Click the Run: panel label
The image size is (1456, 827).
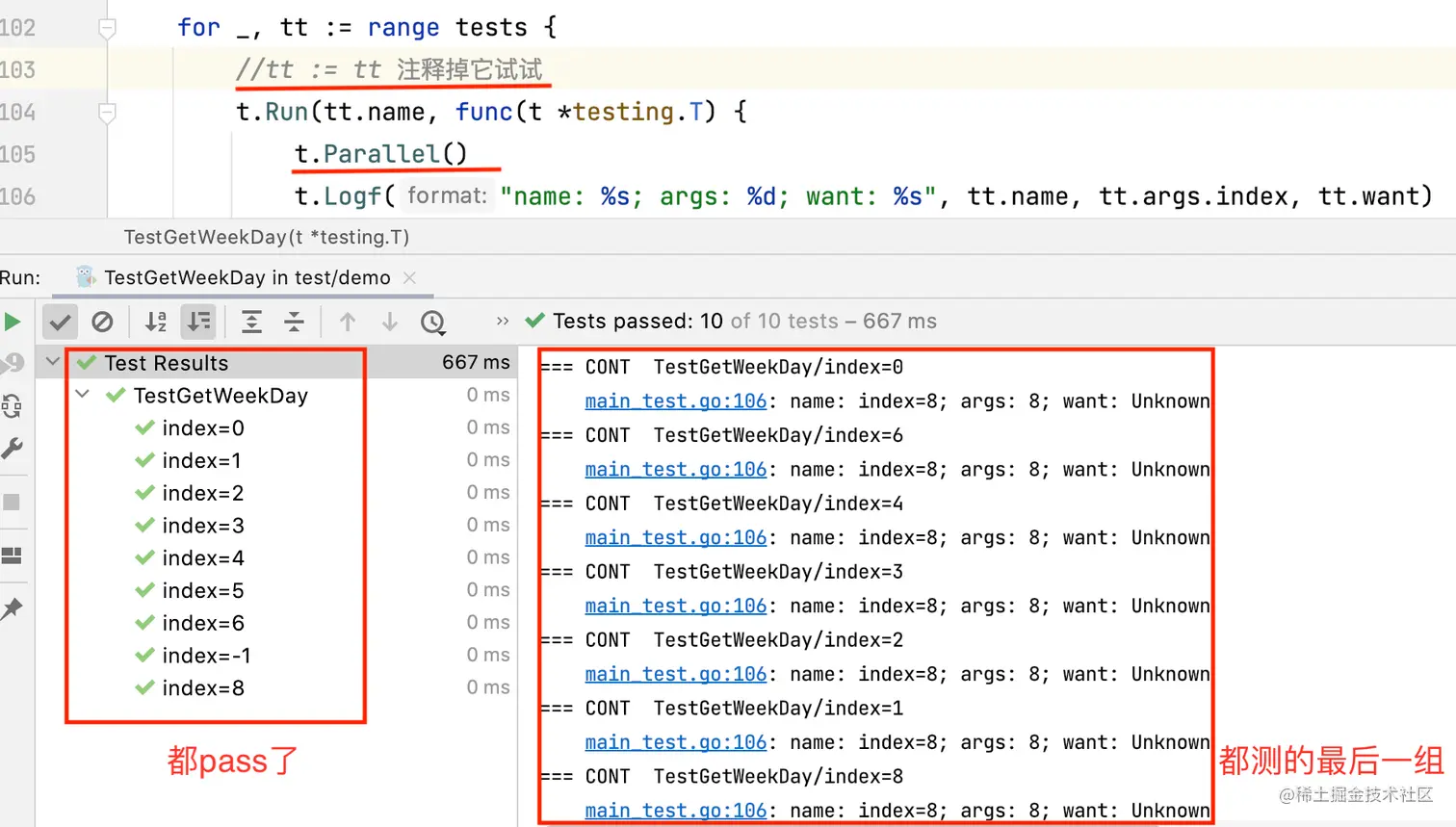20,278
